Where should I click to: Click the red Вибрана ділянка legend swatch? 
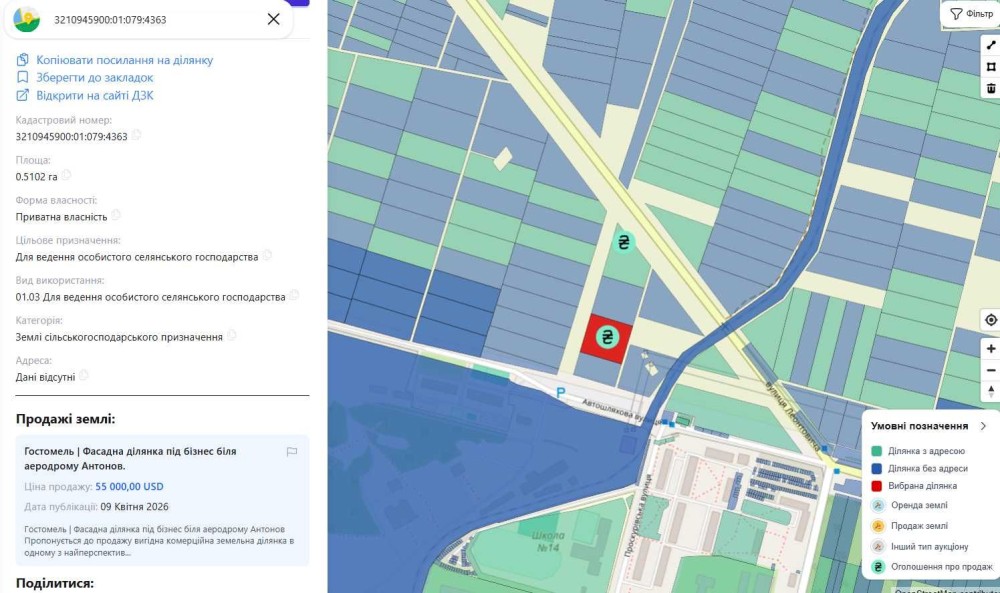click(876, 486)
